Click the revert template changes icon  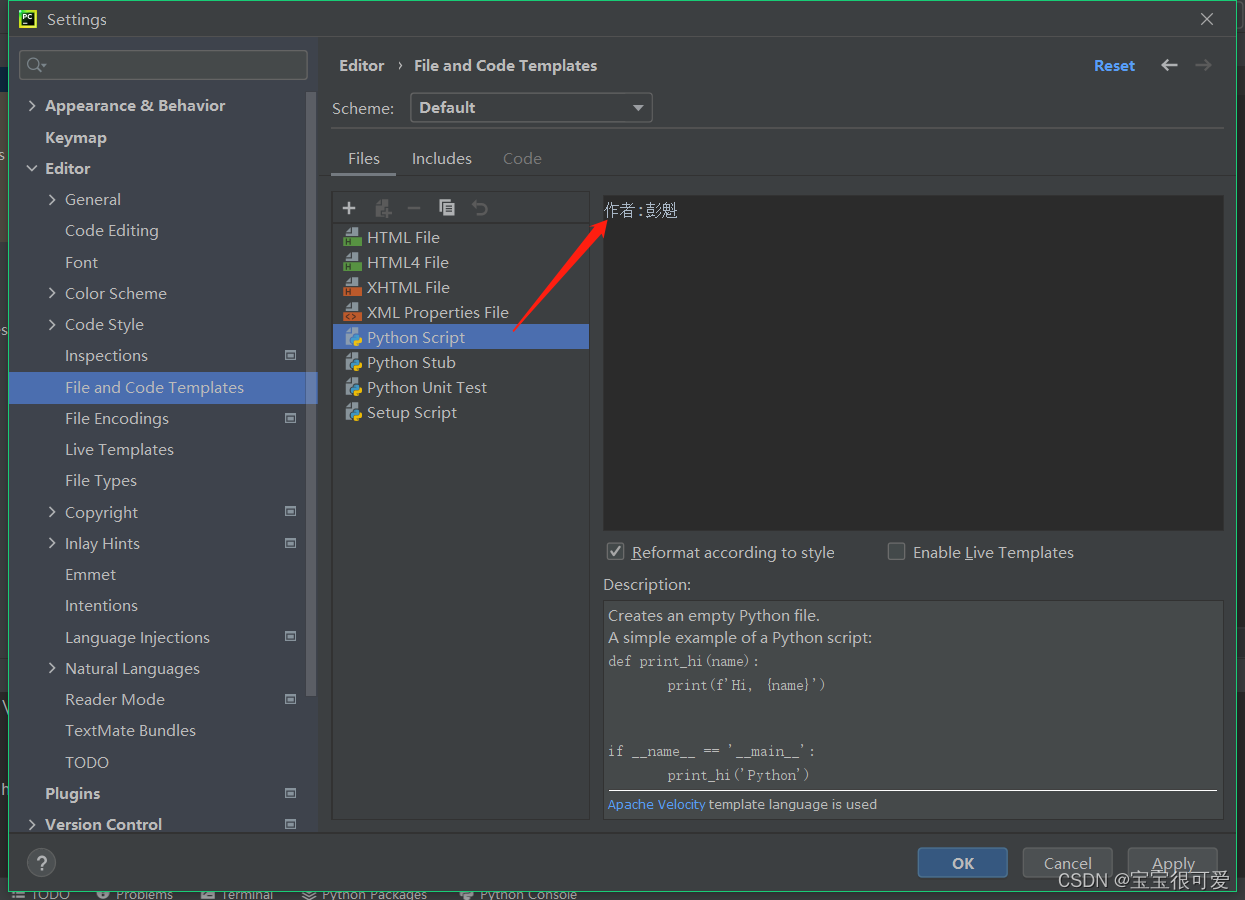tap(480, 207)
